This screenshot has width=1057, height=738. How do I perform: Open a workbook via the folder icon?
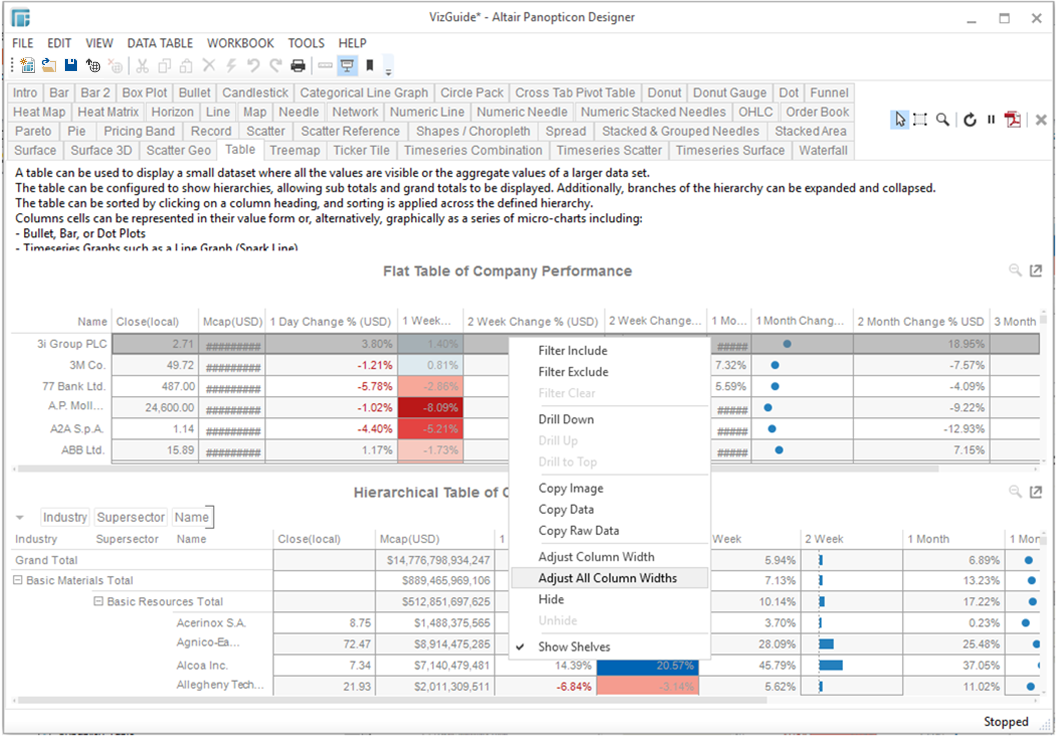48,66
